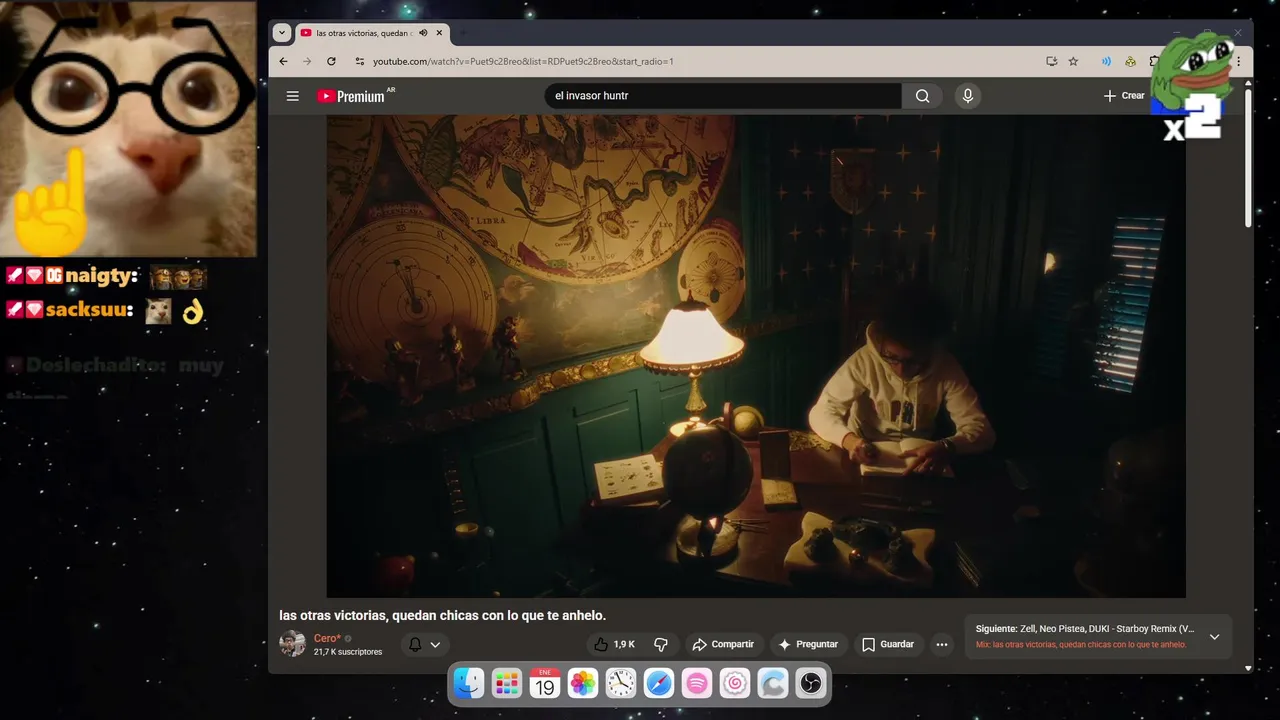Click the install app icon in the address bar
The width and height of the screenshot is (1280, 720).
pos(1051,61)
